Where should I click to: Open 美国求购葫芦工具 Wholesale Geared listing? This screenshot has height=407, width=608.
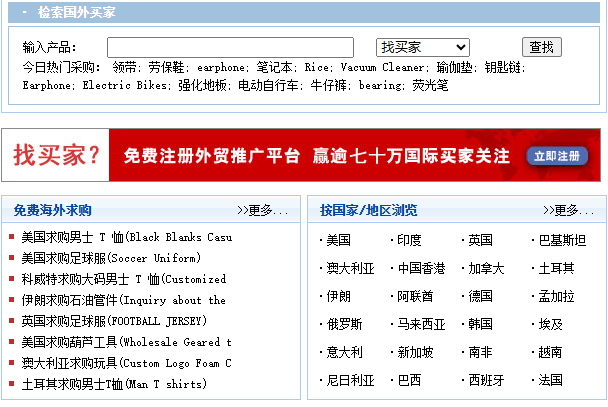(127, 342)
